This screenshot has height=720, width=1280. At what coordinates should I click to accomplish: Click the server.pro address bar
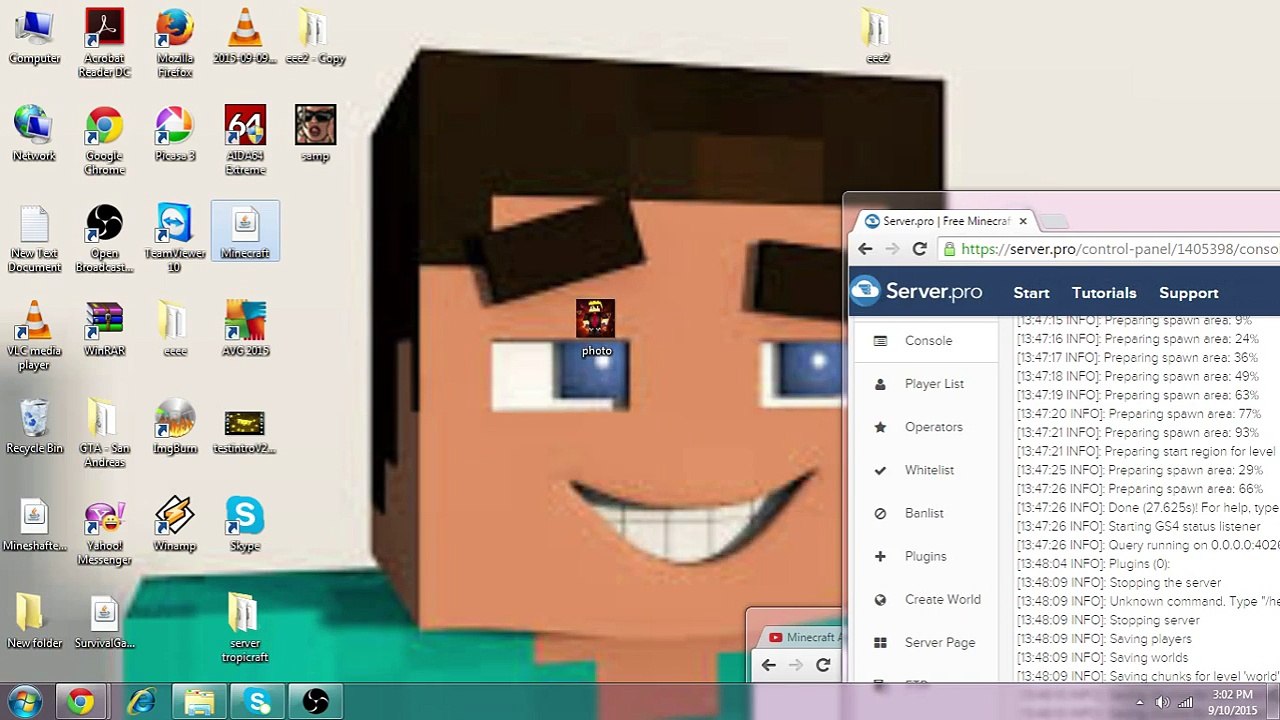(1108, 249)
